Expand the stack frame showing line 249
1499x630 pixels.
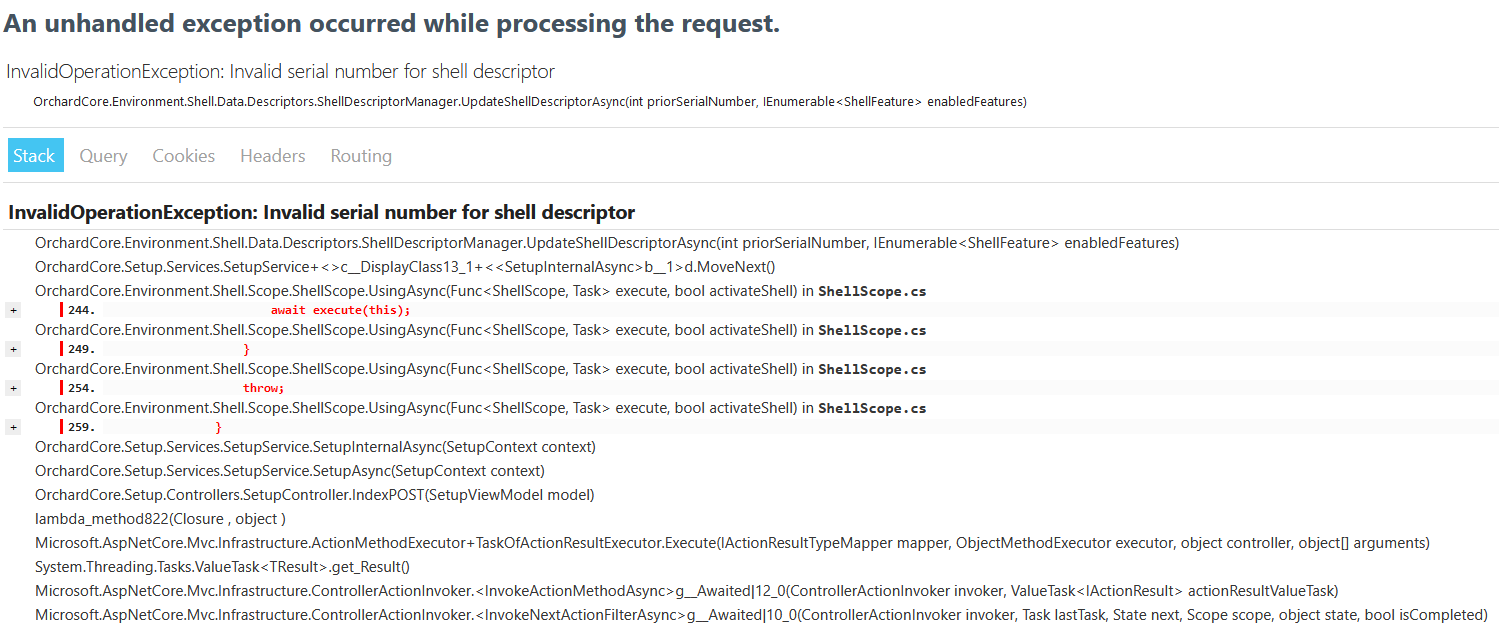(12, 348)
